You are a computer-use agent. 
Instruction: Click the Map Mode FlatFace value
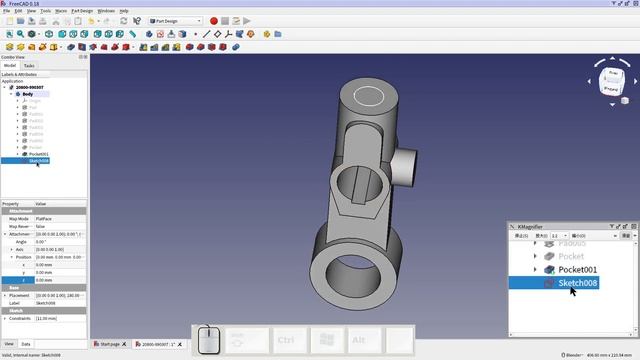pyautogui.click(x=60, y=219)
